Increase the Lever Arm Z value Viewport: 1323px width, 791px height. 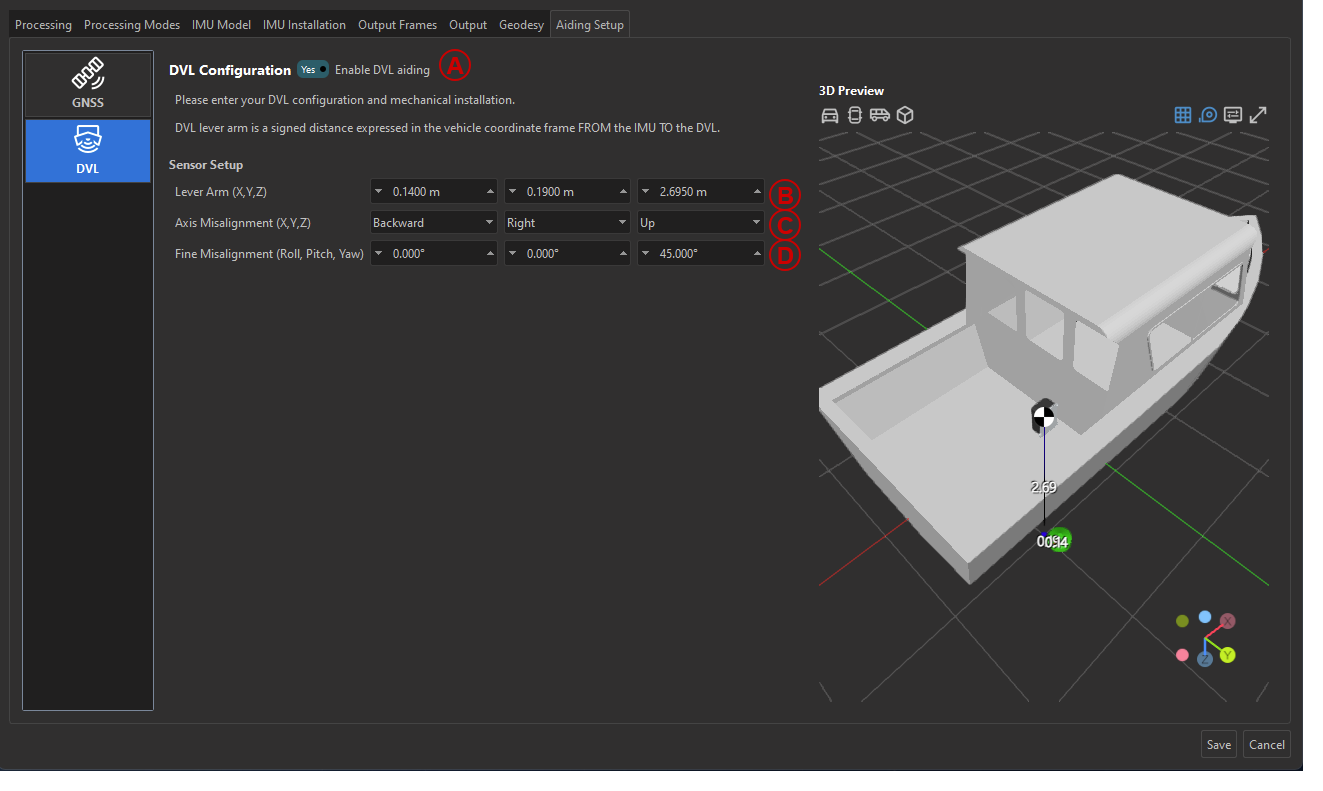757,192
